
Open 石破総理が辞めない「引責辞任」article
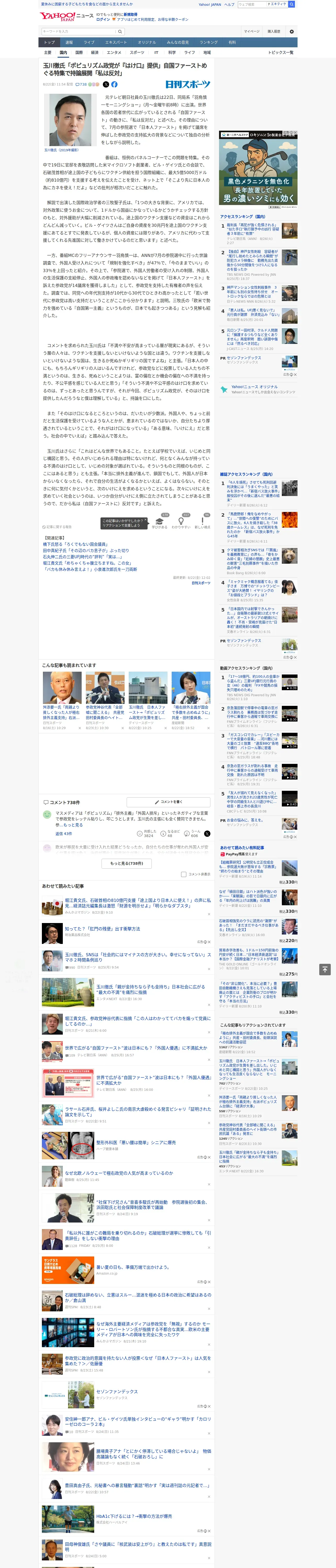point(138,1235)
